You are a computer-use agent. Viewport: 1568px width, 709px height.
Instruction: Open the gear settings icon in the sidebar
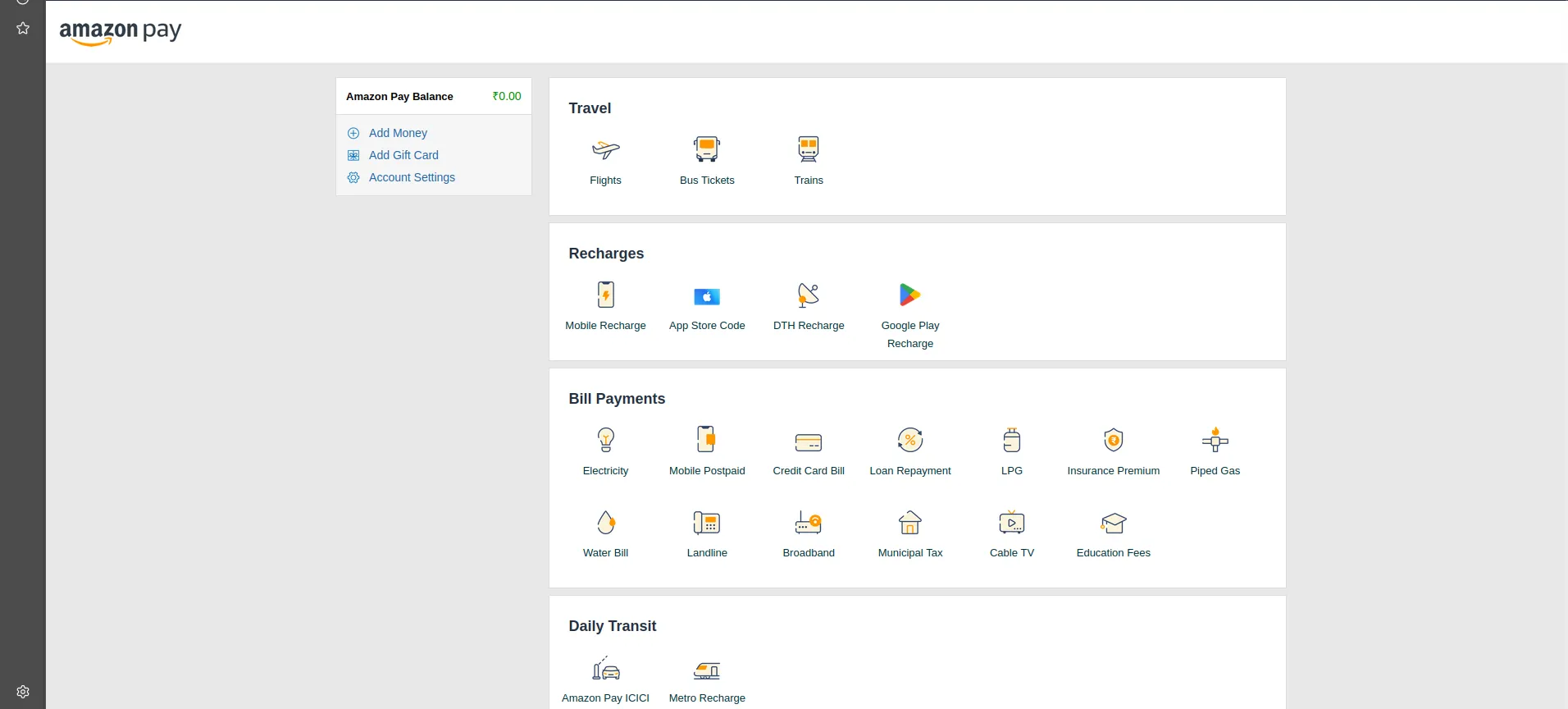23,692
